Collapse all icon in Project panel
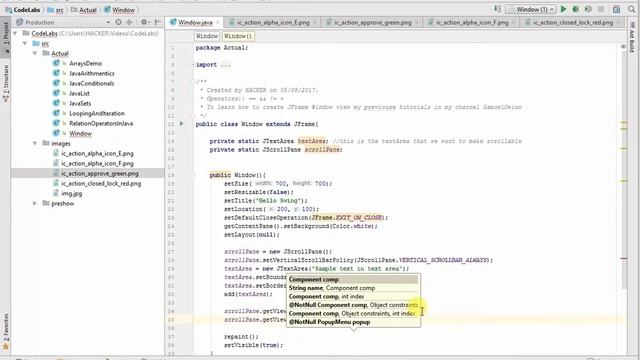640x360 pixels. pos(129,22)
